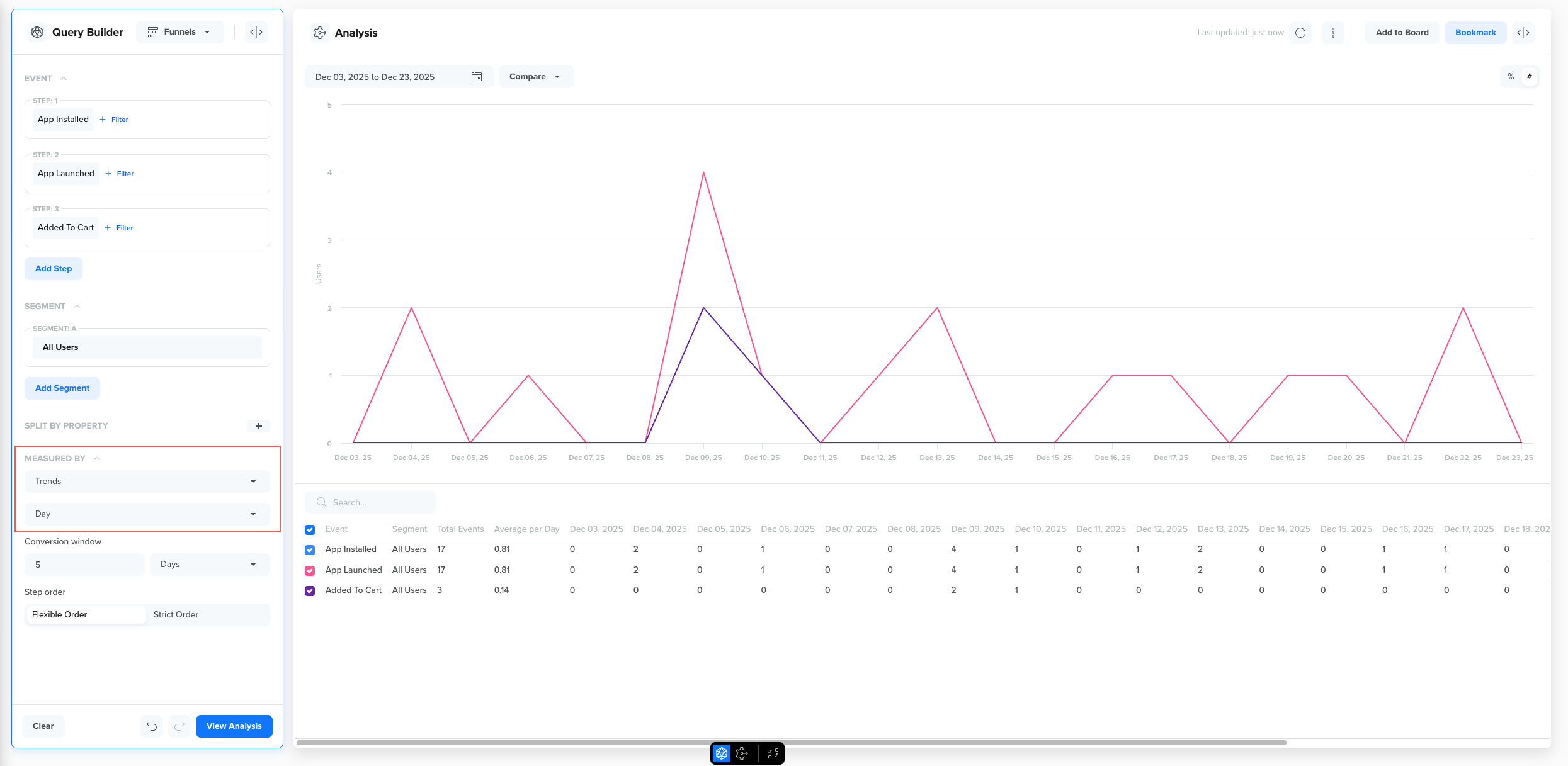Click the View Analysis button
The height and width of the screenshot is (766, 1568).
pos(234,726)
